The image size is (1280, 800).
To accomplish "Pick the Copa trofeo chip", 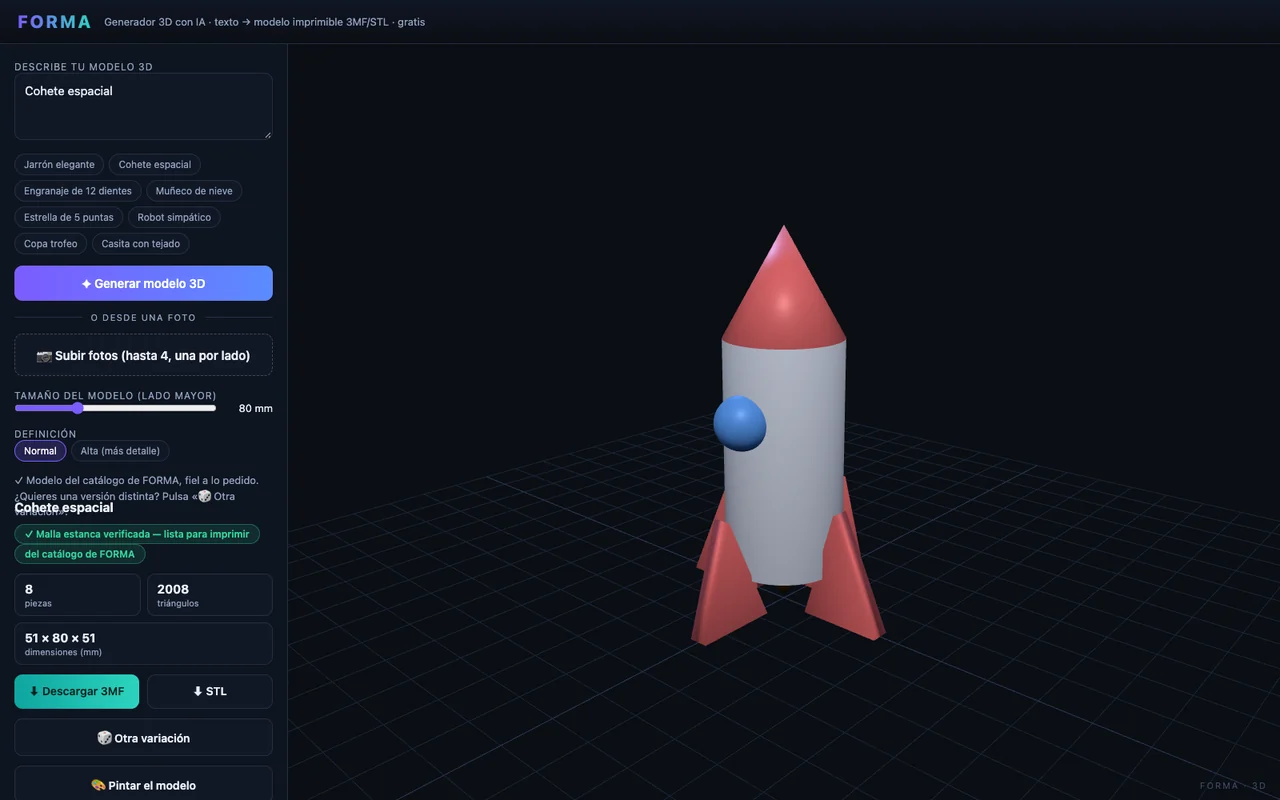I will [x=51, y=244].
